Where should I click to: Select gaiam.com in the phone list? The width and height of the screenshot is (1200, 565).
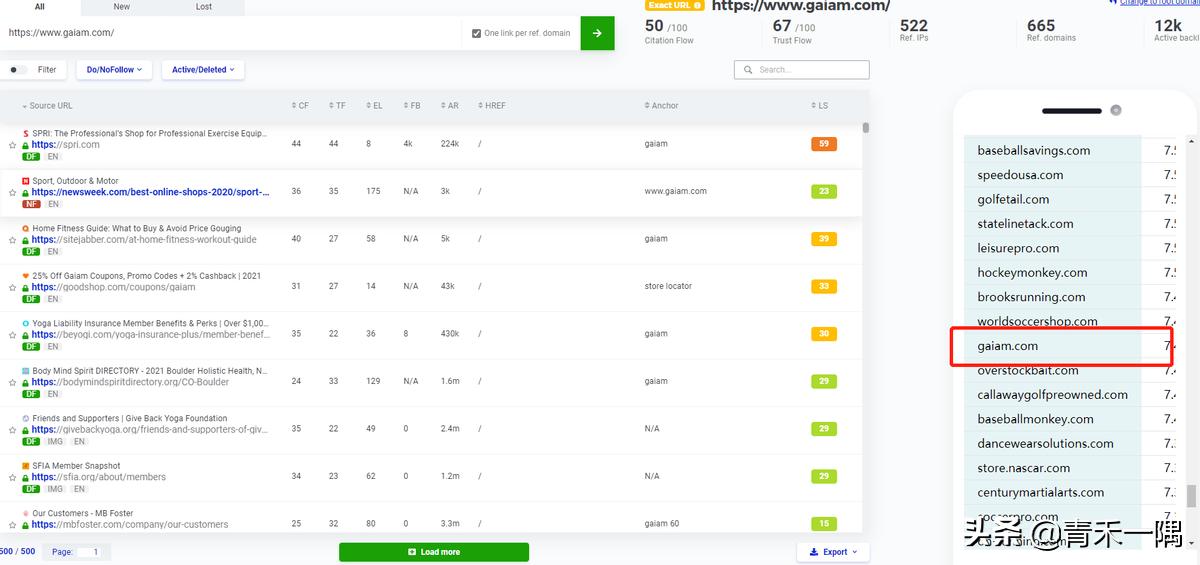pyautogui.click(x=1008, y=346)
